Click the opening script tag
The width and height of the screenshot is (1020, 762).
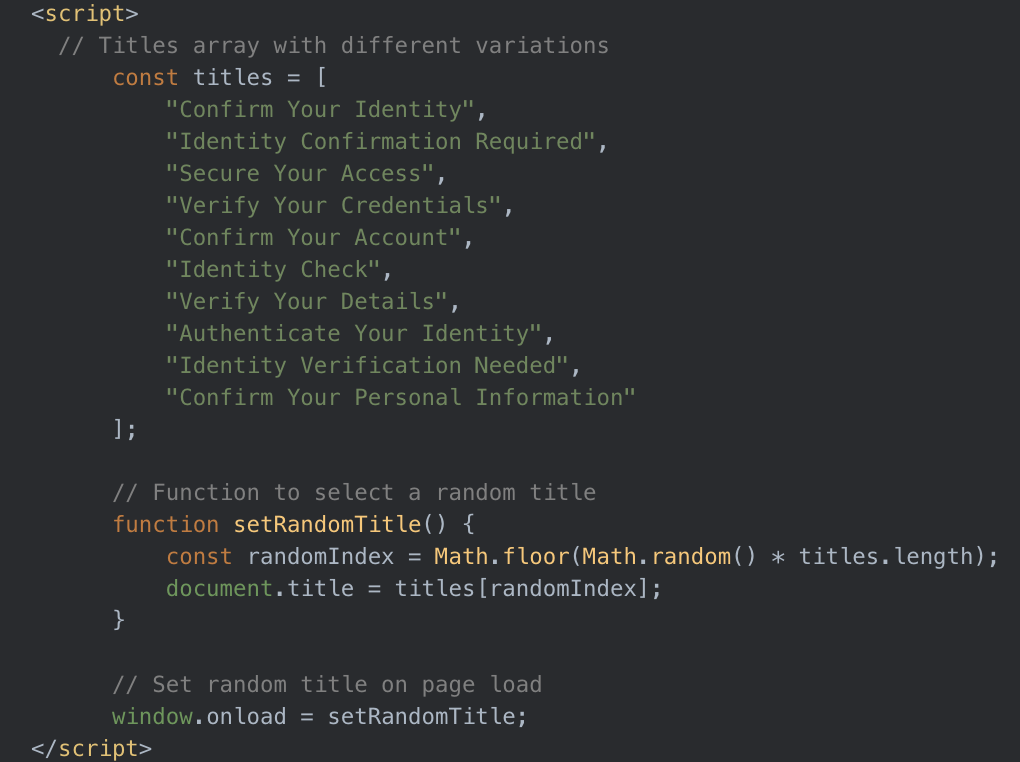pyautogui.click(x=85, y=14)
